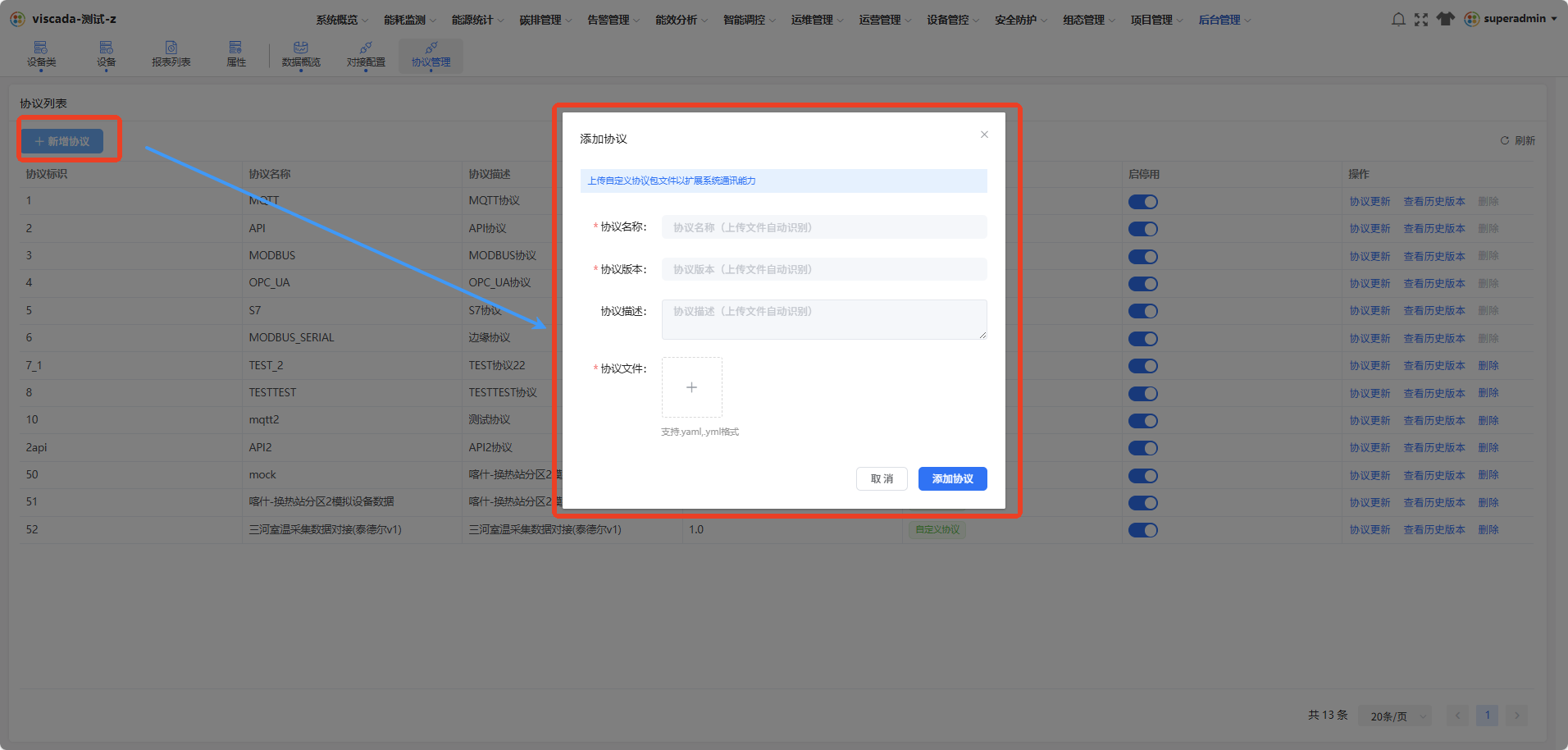Toggle the switch for mqtt2 row
1568x750 pixels.
(x=1142, y=421)
